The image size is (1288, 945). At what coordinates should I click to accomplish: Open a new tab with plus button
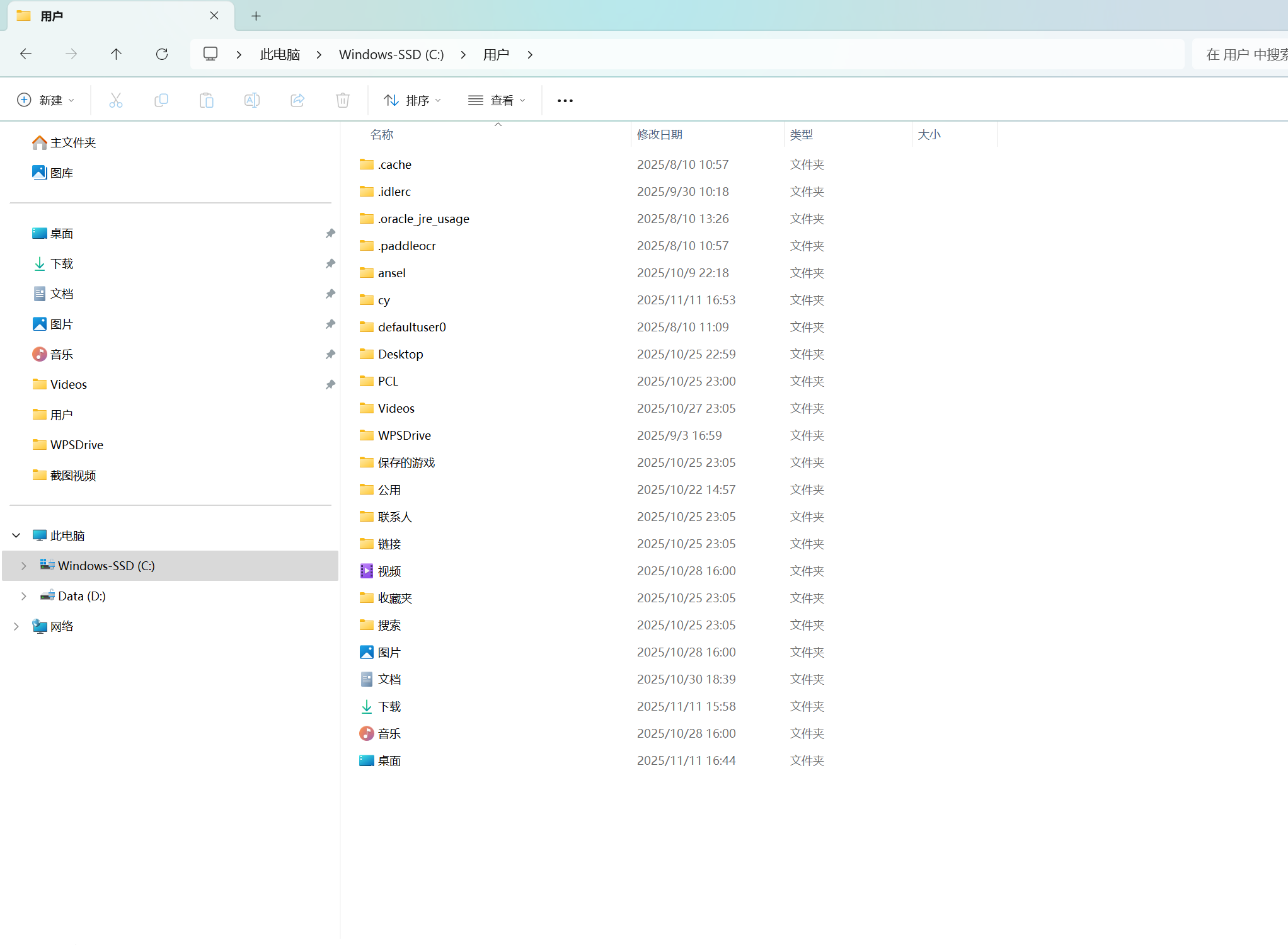pos(256,16)
